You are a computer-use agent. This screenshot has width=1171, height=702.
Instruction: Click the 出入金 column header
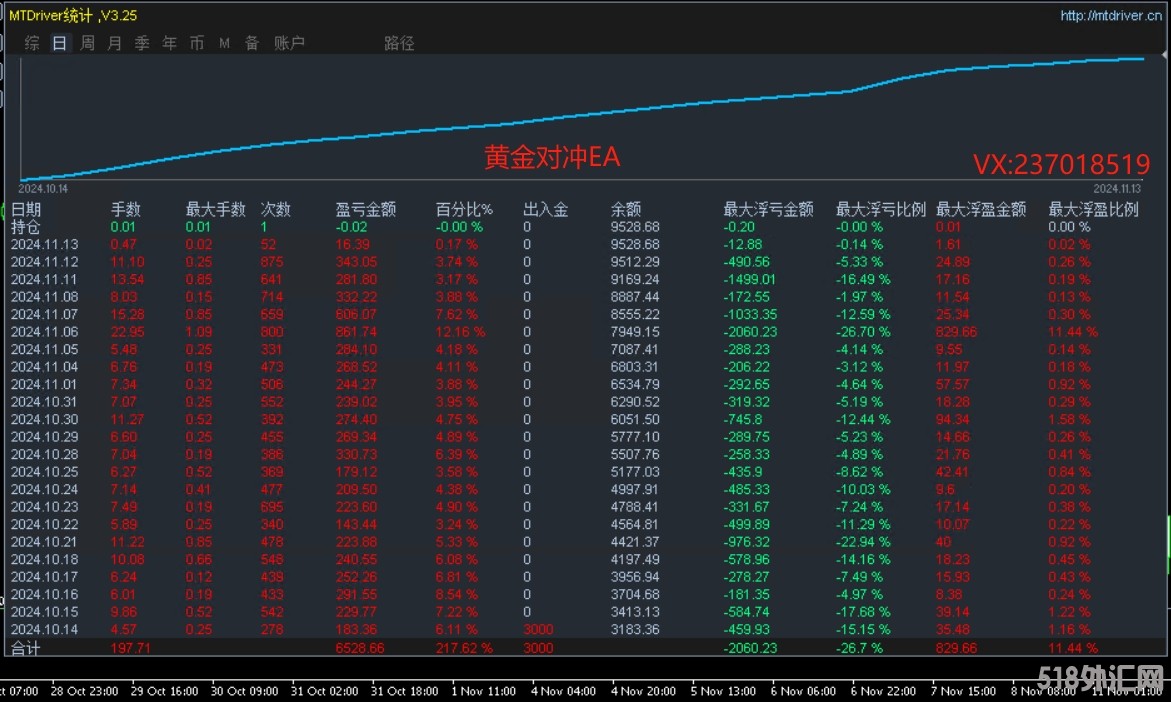545,209
